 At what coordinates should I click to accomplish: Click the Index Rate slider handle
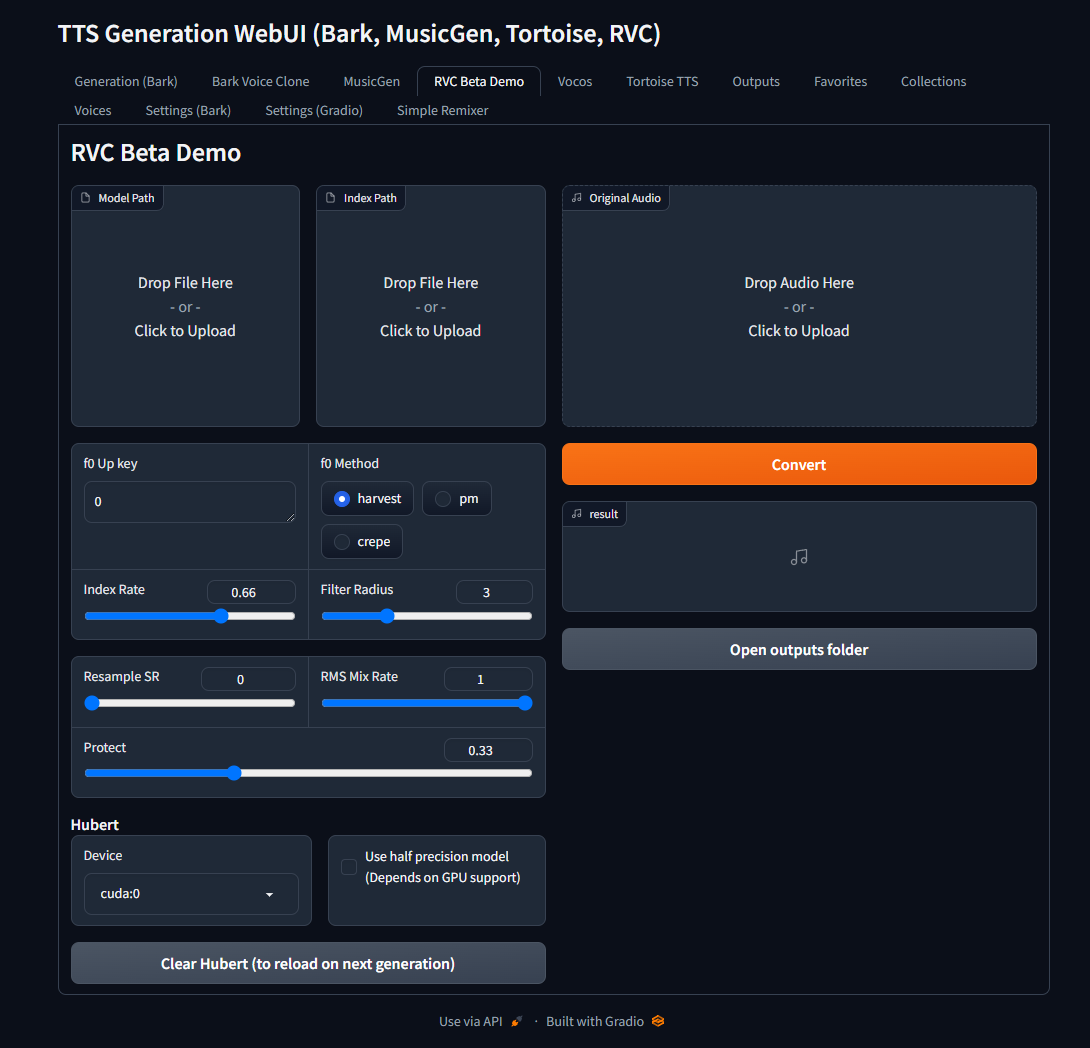[221, 616]
